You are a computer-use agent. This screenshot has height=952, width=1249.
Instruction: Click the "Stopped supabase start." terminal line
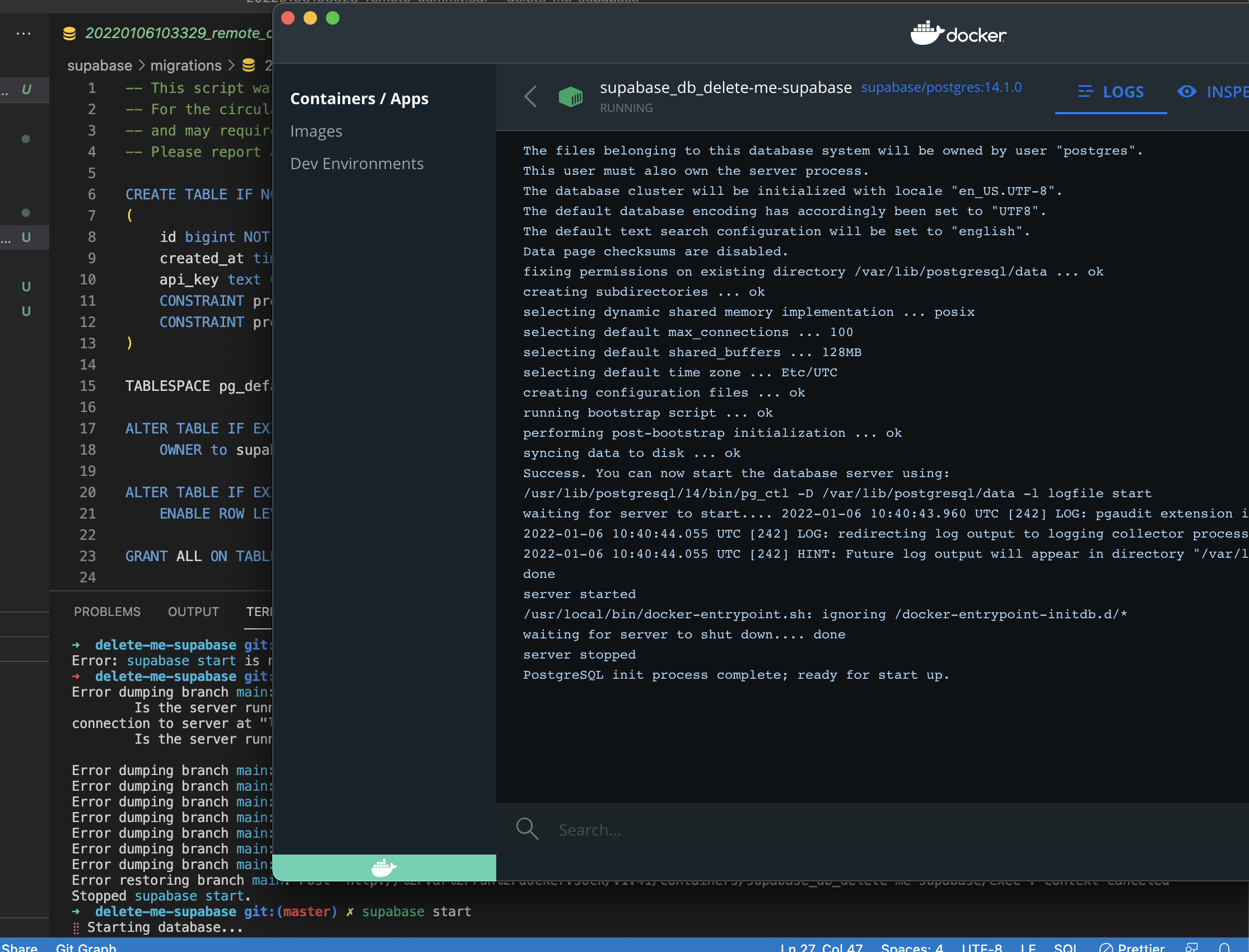tap(161, 896)
